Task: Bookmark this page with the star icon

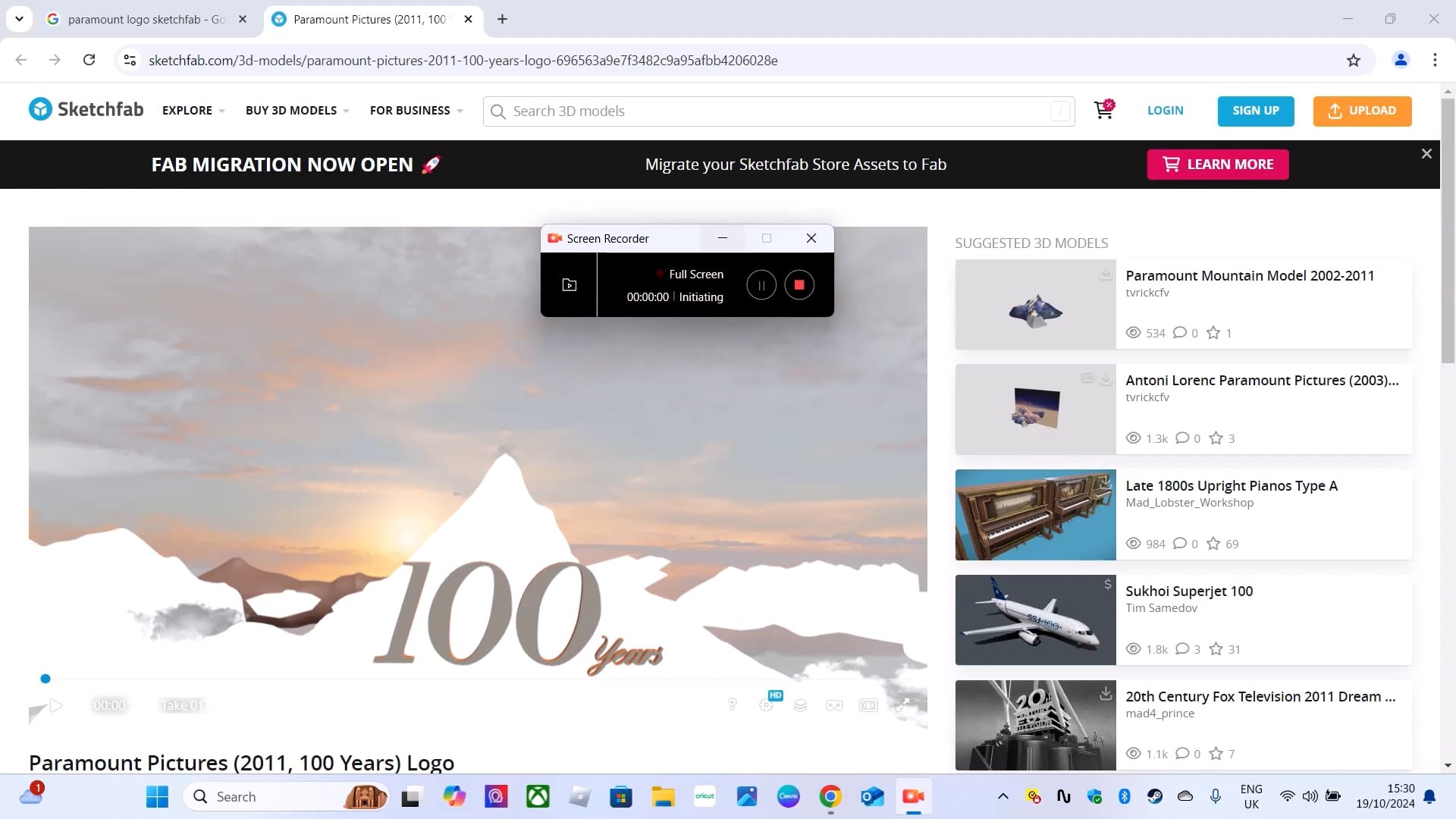Action: 1354,61
